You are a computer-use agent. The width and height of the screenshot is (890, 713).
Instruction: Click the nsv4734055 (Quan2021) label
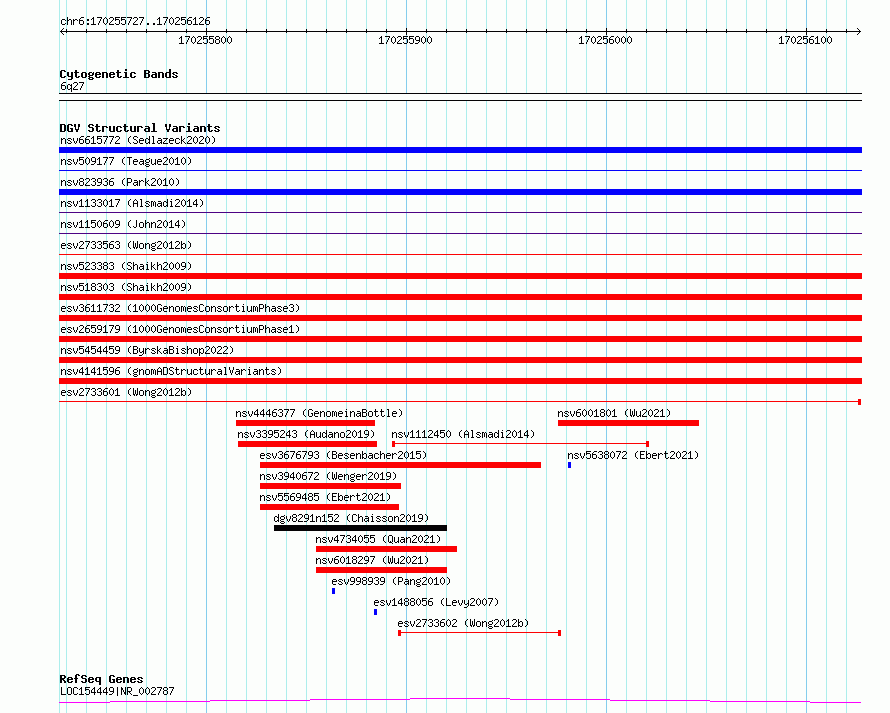(378, 539)
